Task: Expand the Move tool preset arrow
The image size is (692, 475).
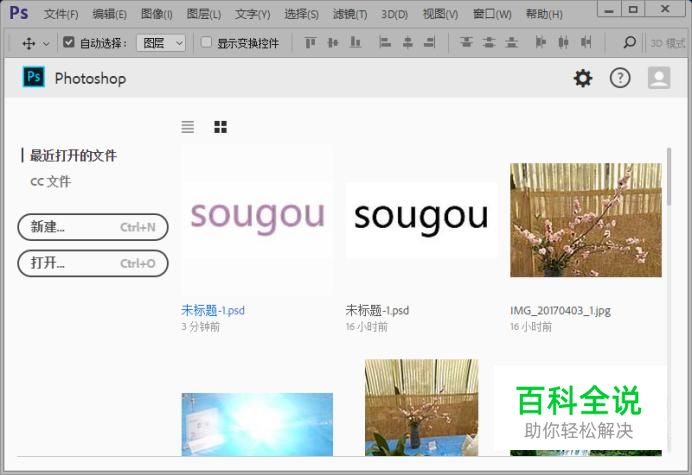Action: pos(46,44)
